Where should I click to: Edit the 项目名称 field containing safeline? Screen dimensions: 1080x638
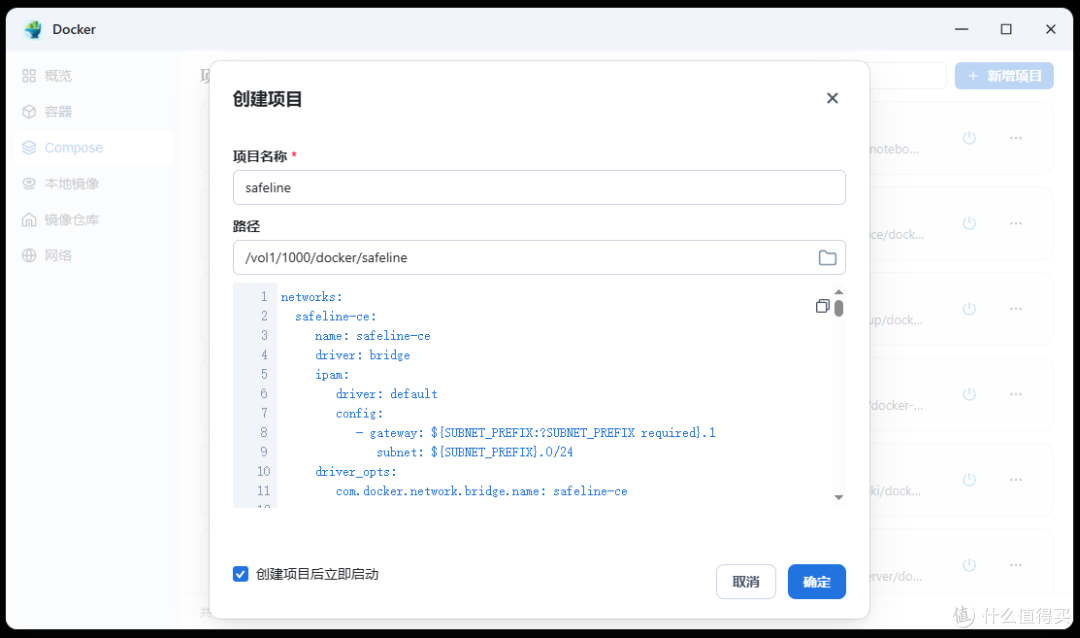[x=539, y=187]
